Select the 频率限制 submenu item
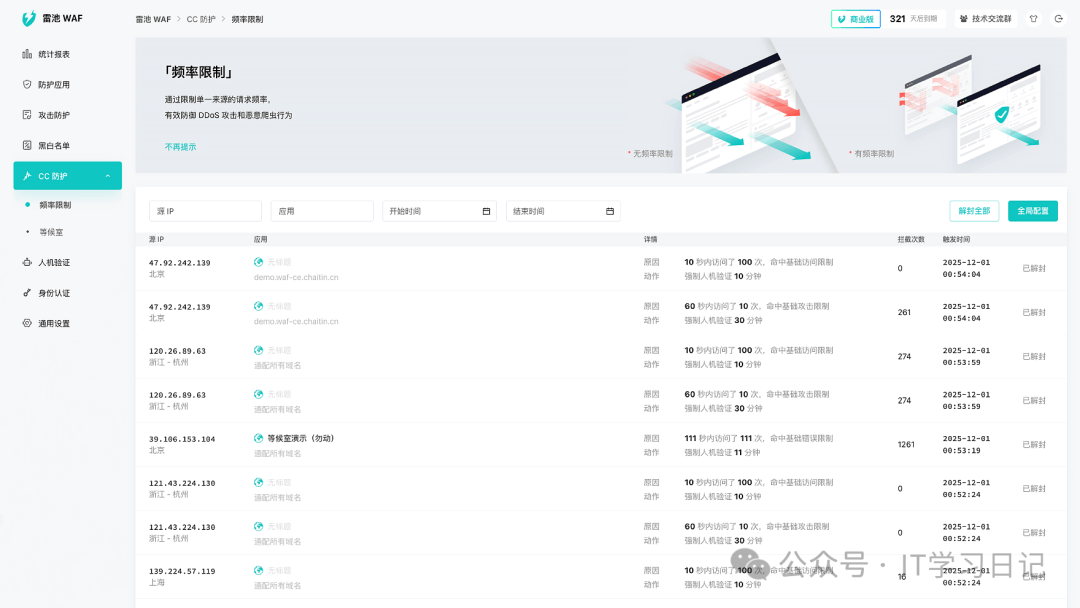 [55, 205]
